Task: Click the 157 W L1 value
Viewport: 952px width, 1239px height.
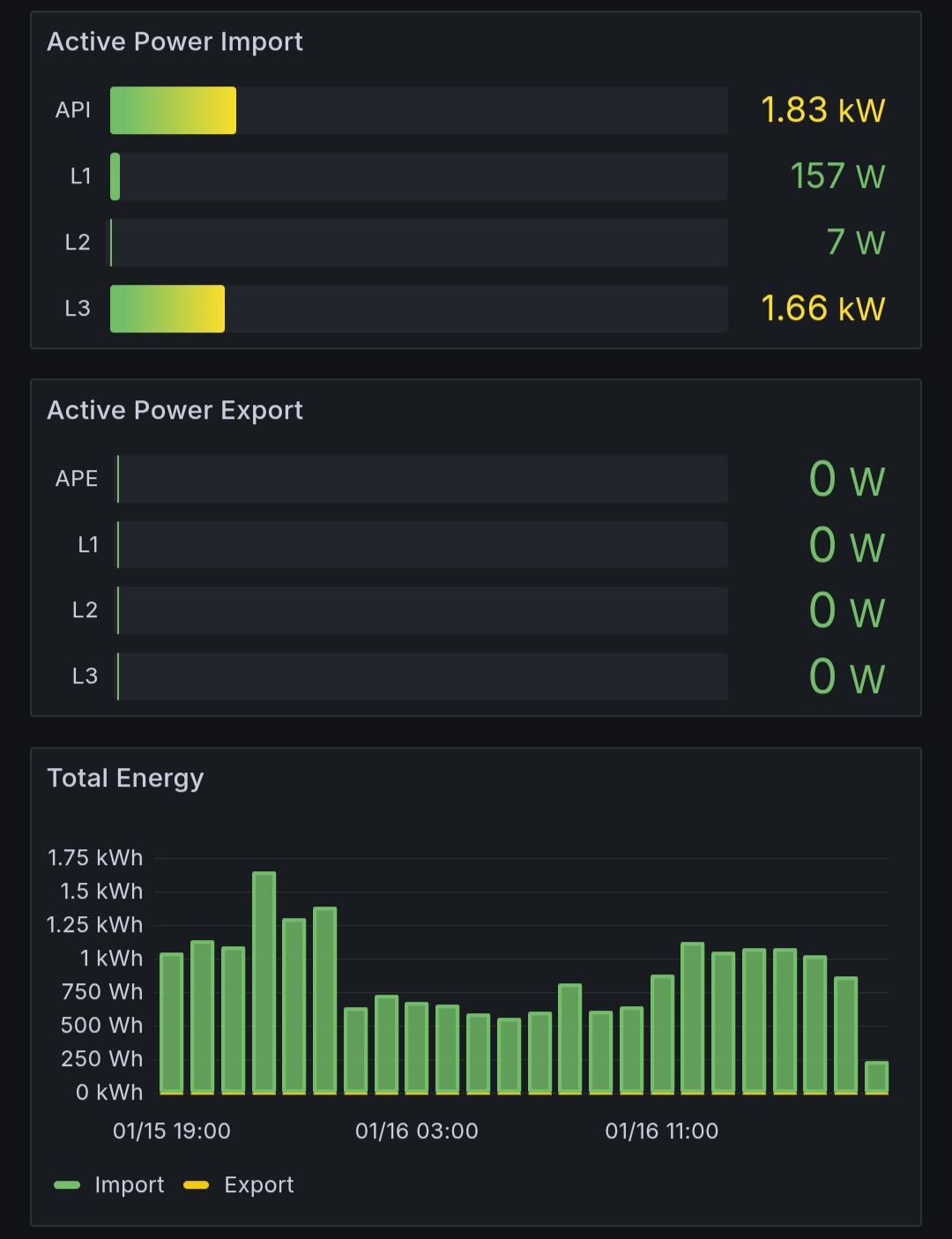Action: point(837,176)
